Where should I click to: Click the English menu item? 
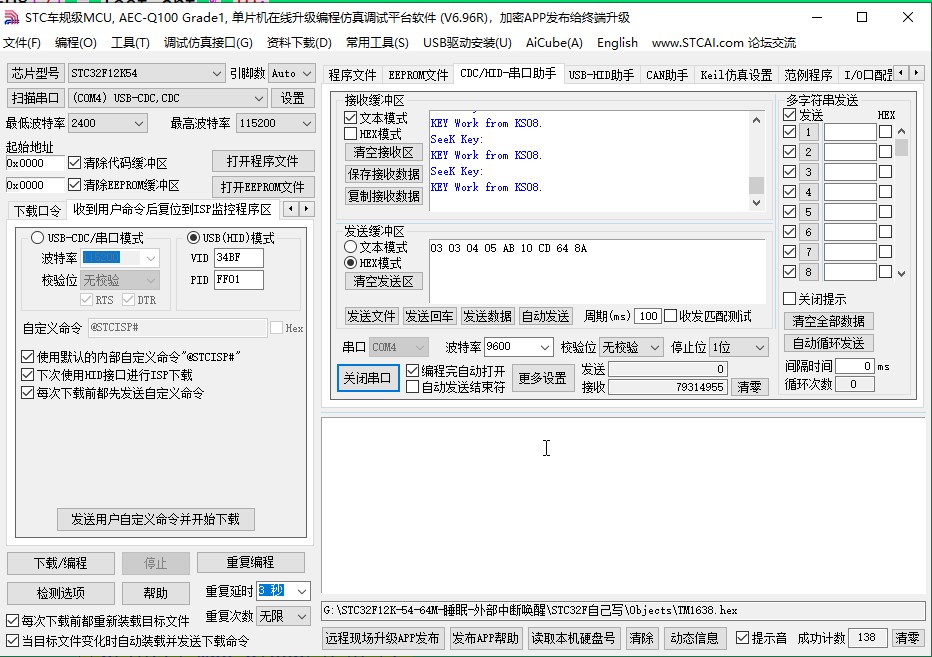pos(617,43)
